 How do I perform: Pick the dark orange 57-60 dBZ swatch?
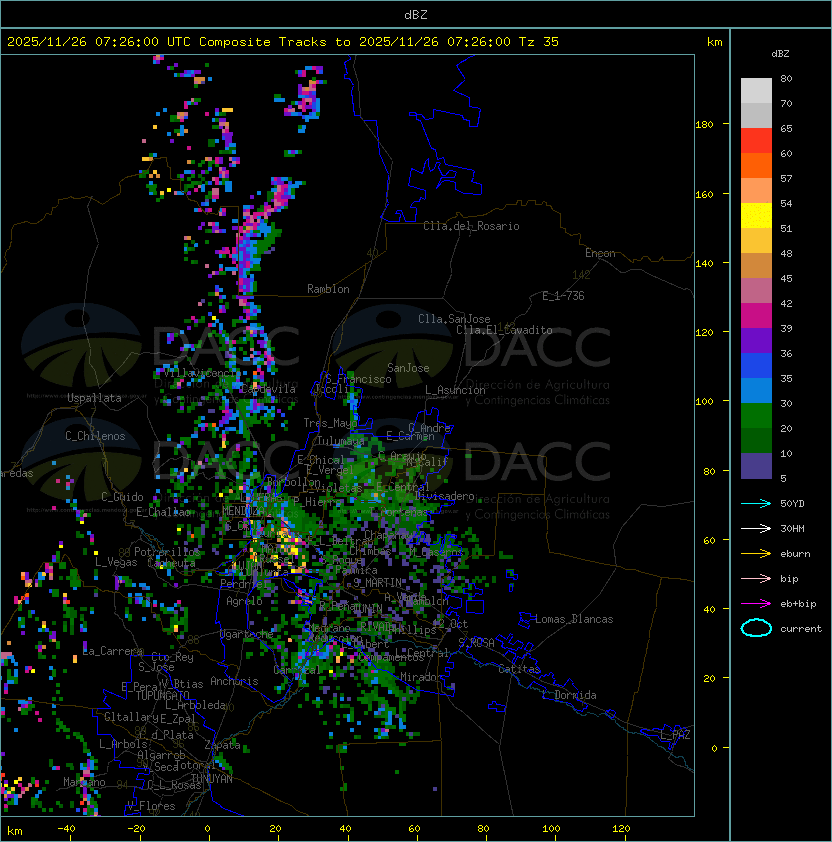point(756,166)
